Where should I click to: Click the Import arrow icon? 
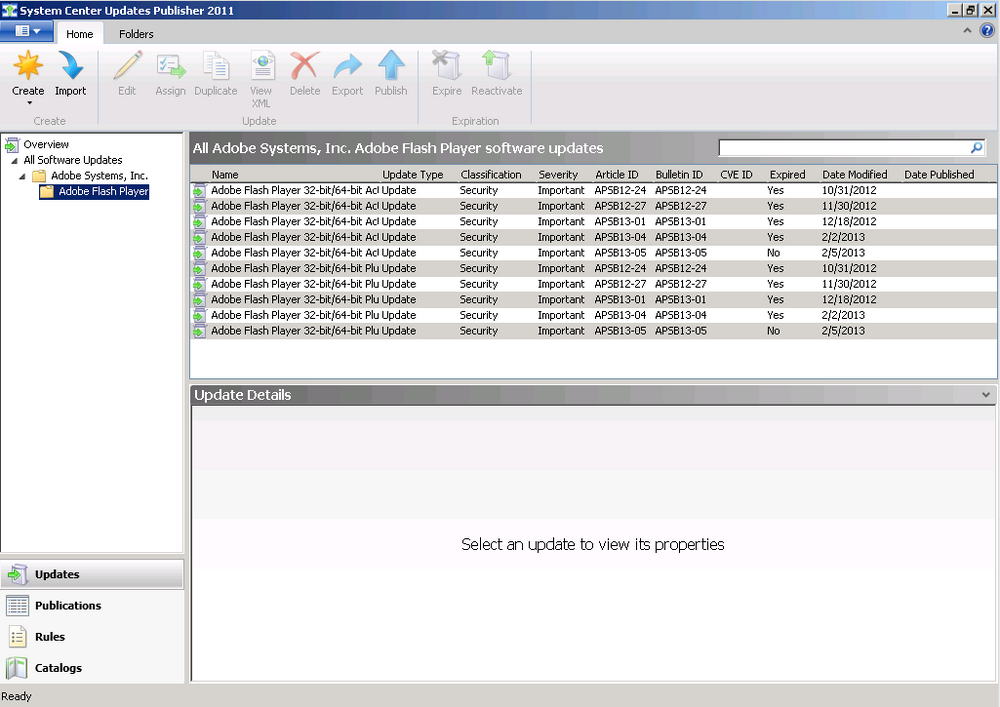(71, 66)
